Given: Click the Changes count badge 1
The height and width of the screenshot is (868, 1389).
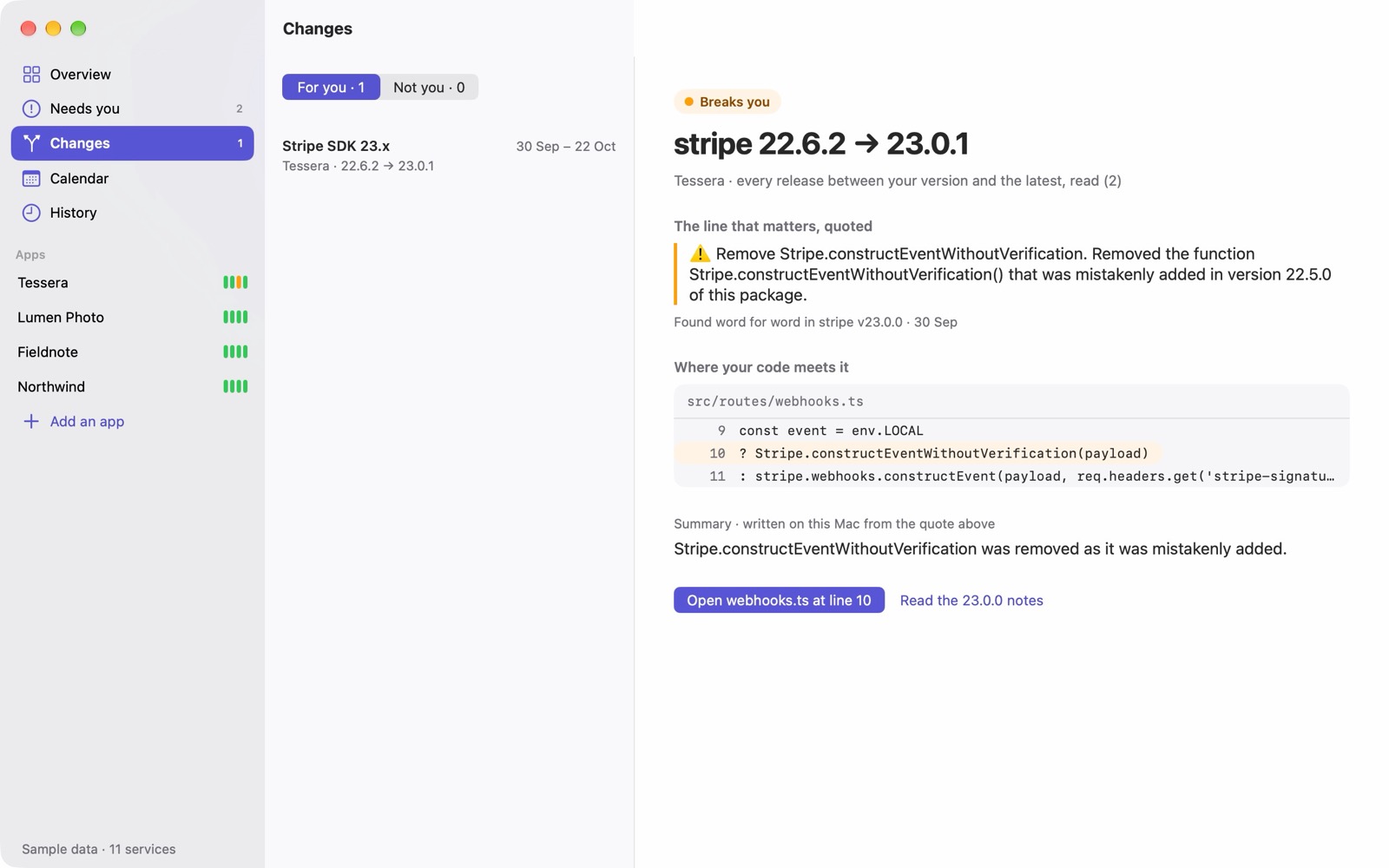Looking at the screenshot, I should pyautogui.click(x=240, y=143).
